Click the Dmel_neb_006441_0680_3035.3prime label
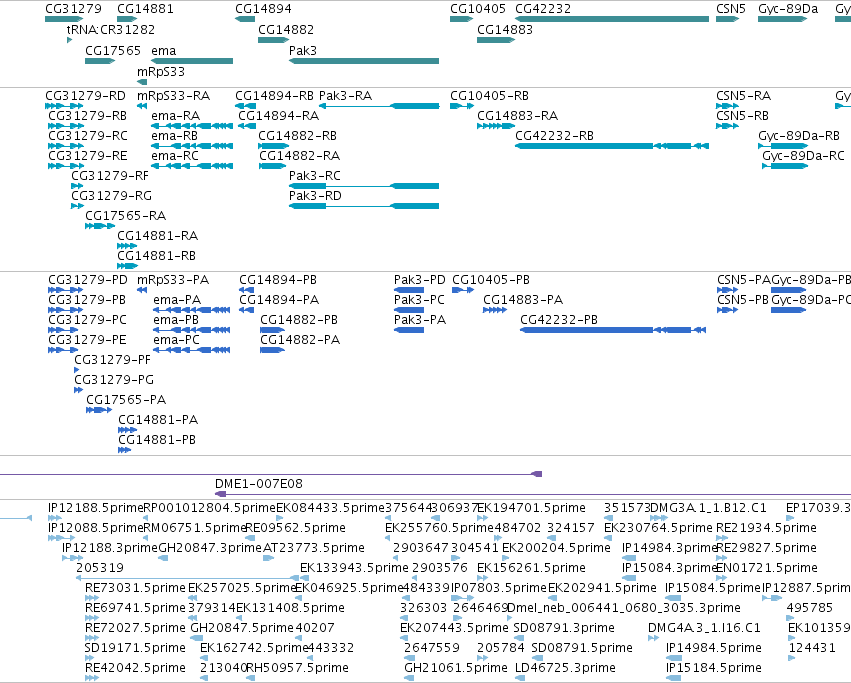The width and height of the screenshot is (851, 683). 624,608
